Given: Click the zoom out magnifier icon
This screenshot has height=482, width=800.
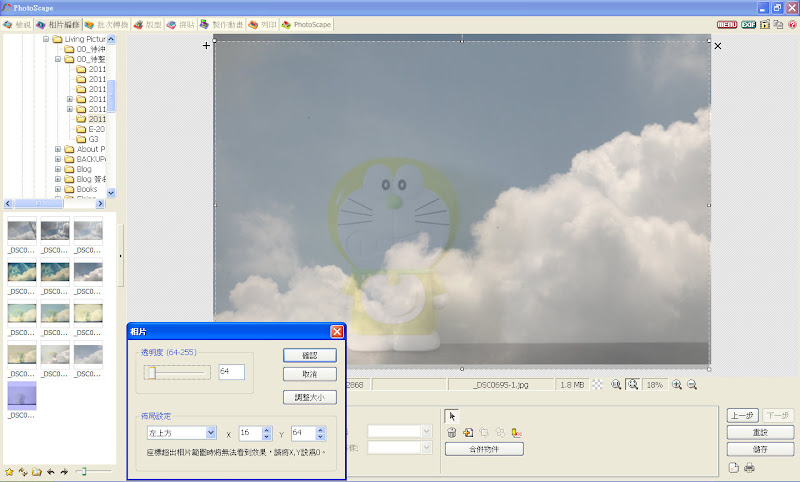Looking at the screenshot, I should coord(692,385).
